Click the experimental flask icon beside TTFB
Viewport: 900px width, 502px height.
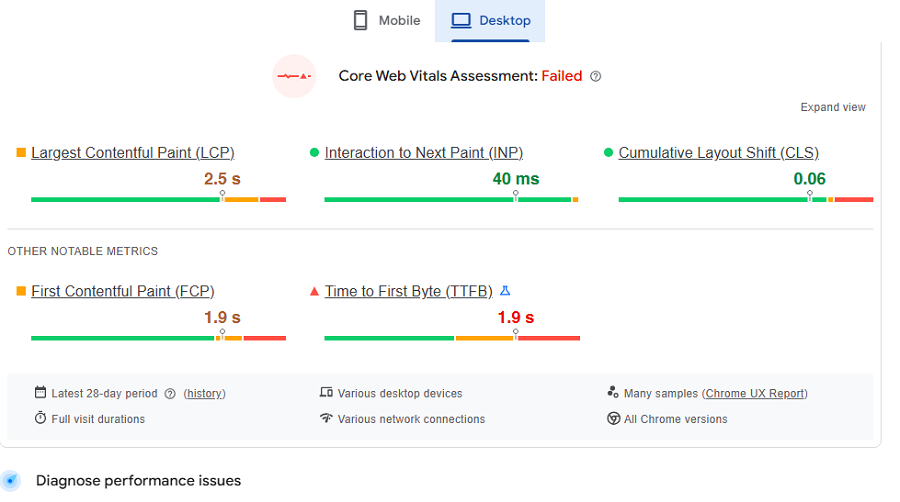(505, 291)
